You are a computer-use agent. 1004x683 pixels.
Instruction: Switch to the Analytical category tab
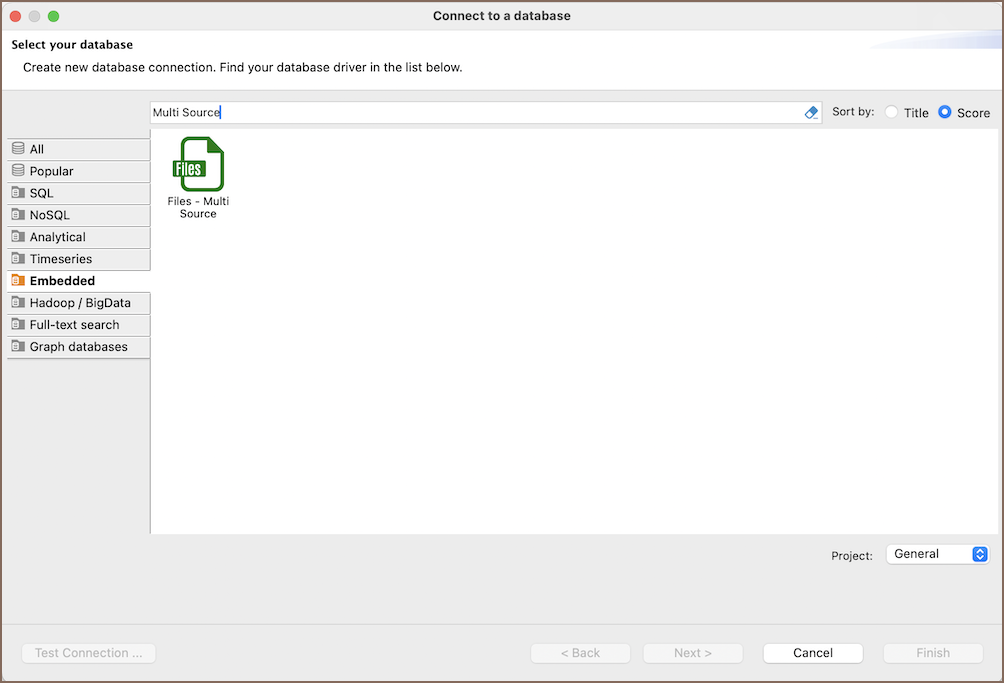click(58, 237)
